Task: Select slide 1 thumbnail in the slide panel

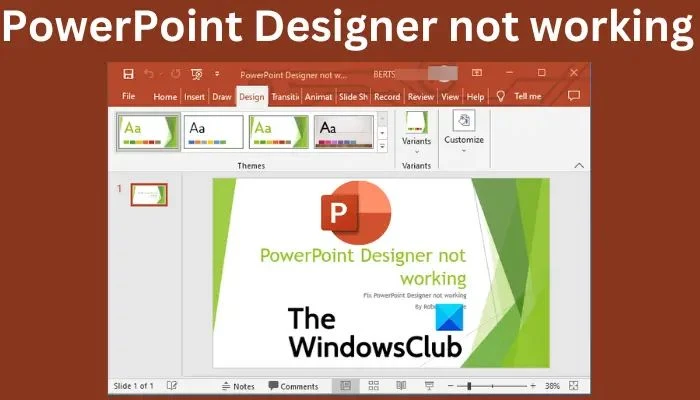Action: [149, 194]
